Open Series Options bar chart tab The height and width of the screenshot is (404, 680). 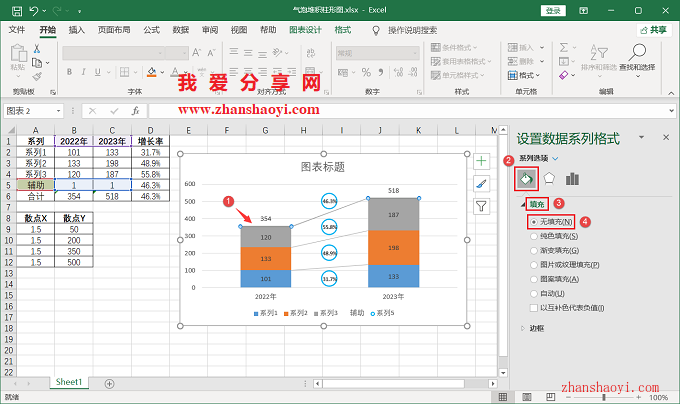click(572, 179)
